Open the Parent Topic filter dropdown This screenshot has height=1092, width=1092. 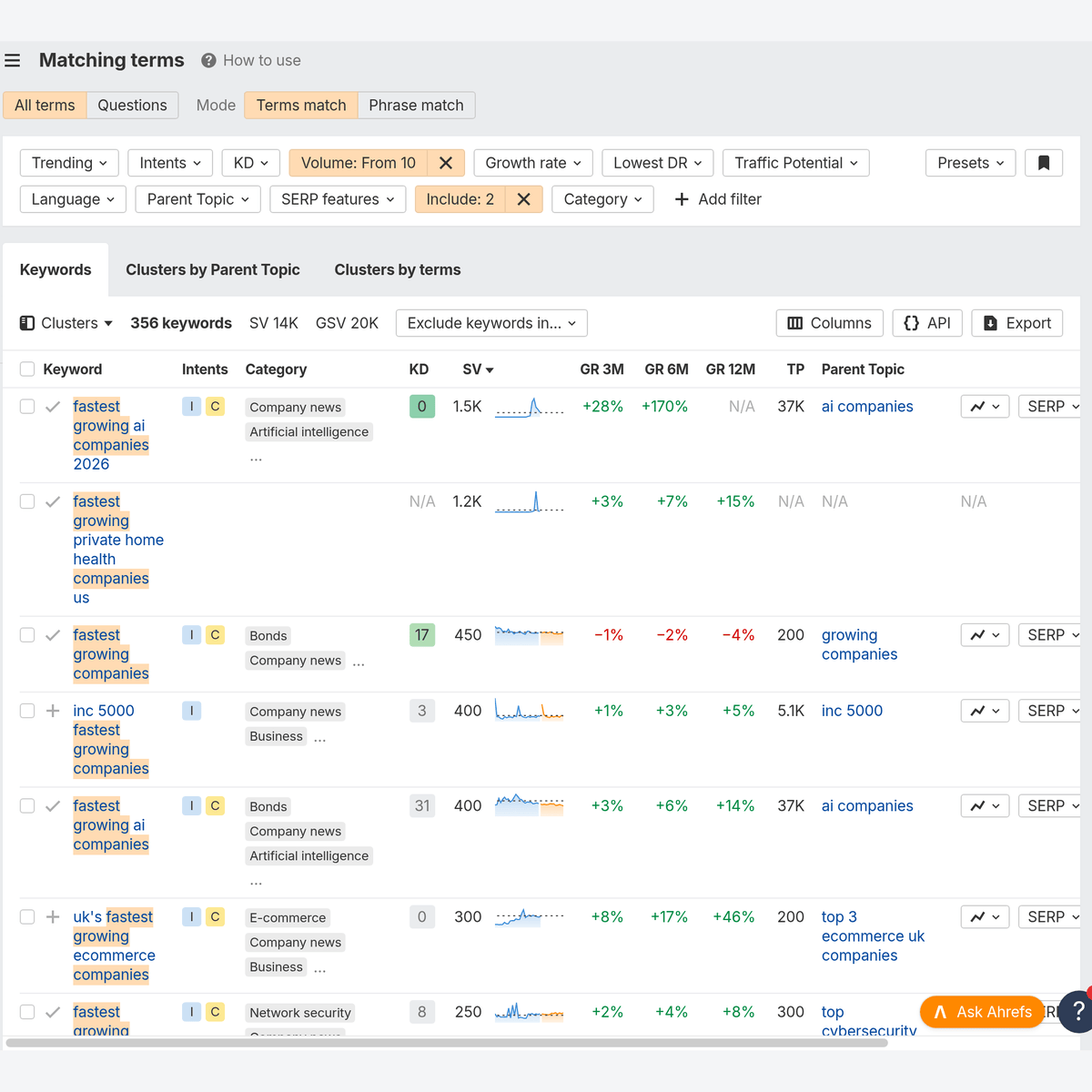[197, 199]
